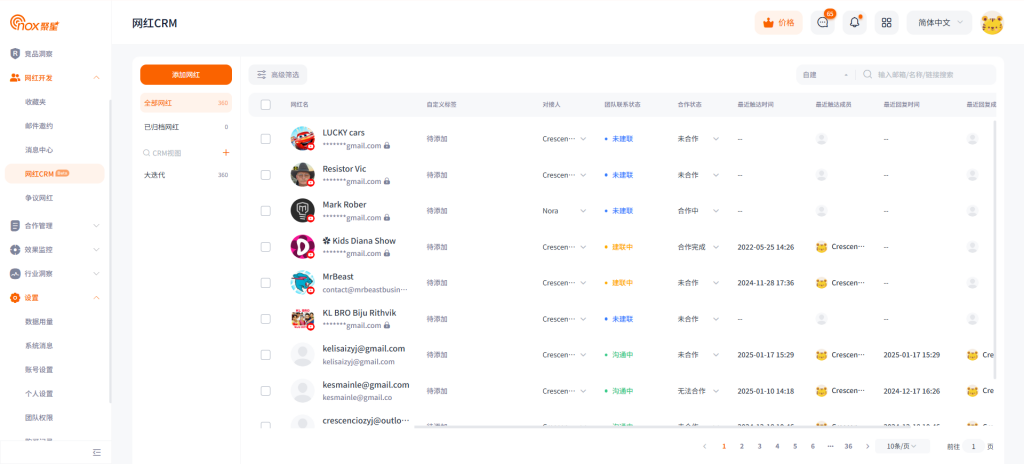1024x464 pixels.
Task: Open the 简体中文 language dropdown
Action: coord(938,23)
